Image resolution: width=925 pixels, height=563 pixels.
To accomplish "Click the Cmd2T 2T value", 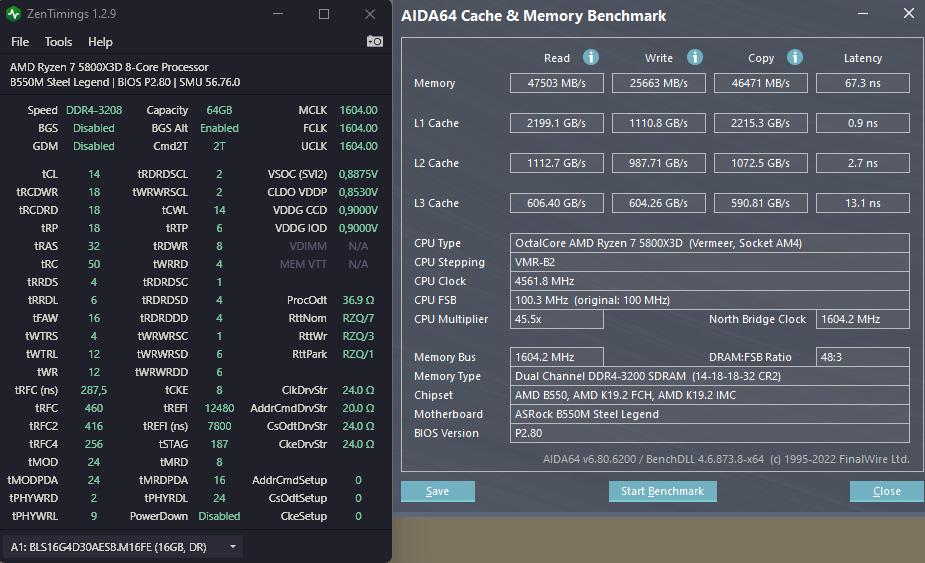I will [219, 146].
